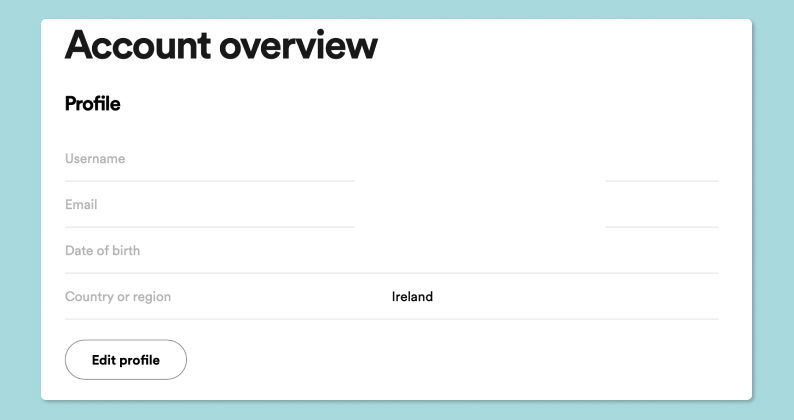794x420 pixels.
Task: Click the word "Country" in the region label
Action: tap(88, 297)
